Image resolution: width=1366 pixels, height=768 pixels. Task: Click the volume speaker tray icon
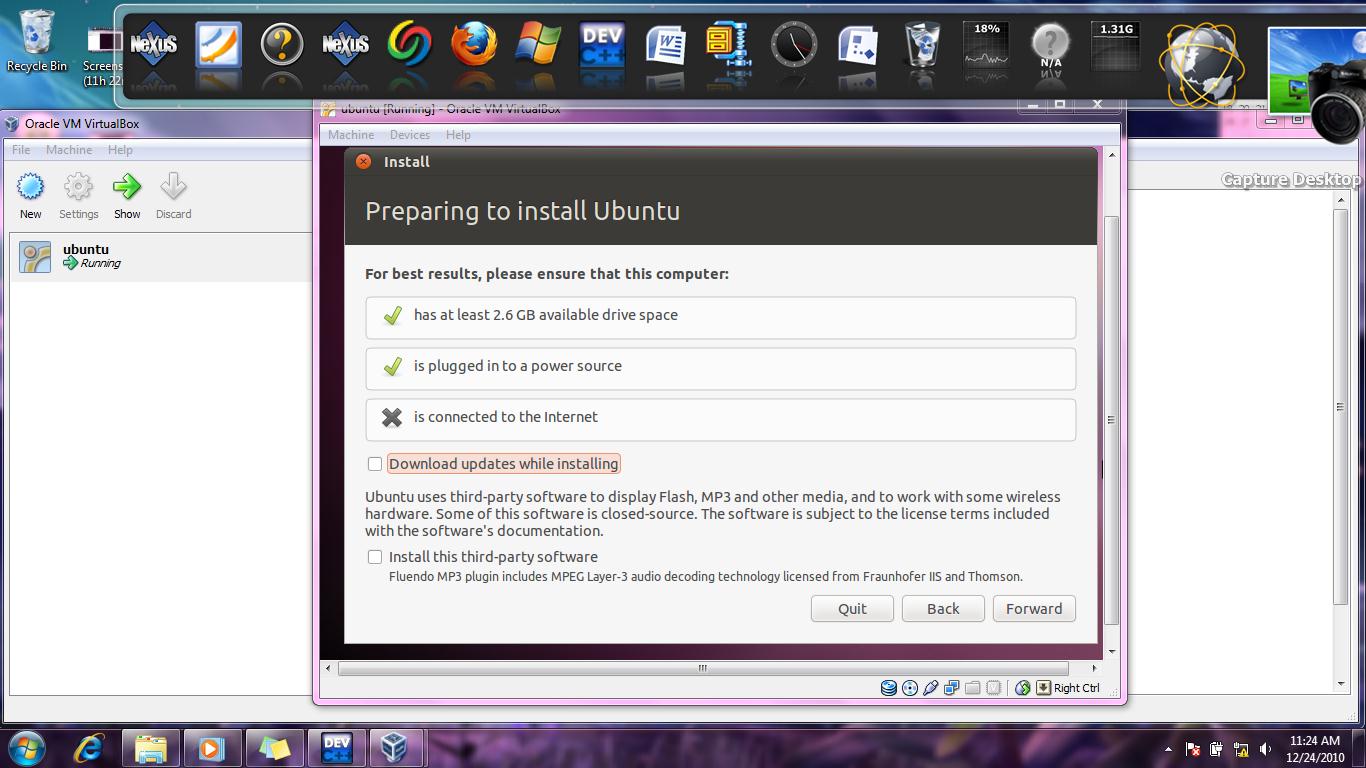(x=1266, y=749)
